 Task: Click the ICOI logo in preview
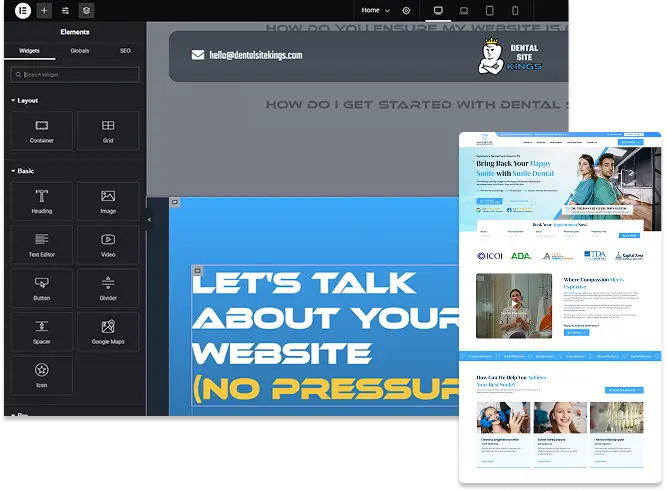(490, 256)
